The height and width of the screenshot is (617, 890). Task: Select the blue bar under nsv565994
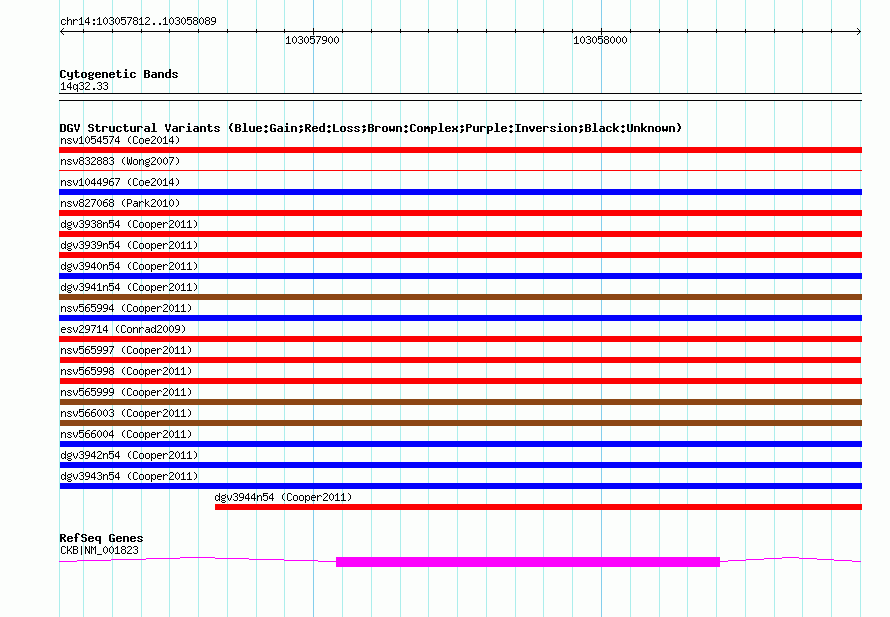pyautogui.click(x=460, y=318)
